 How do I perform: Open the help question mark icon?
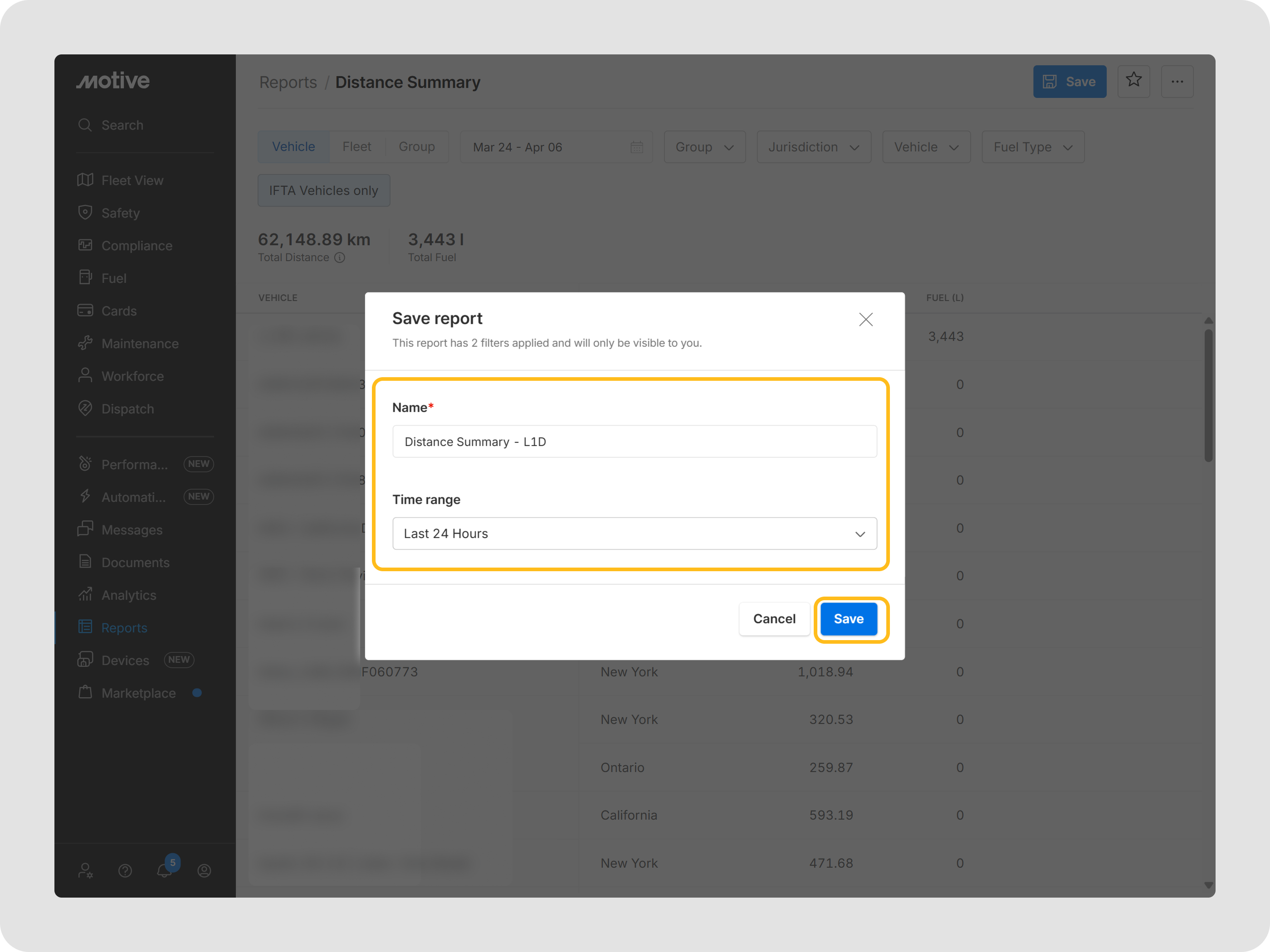[125, 870]
